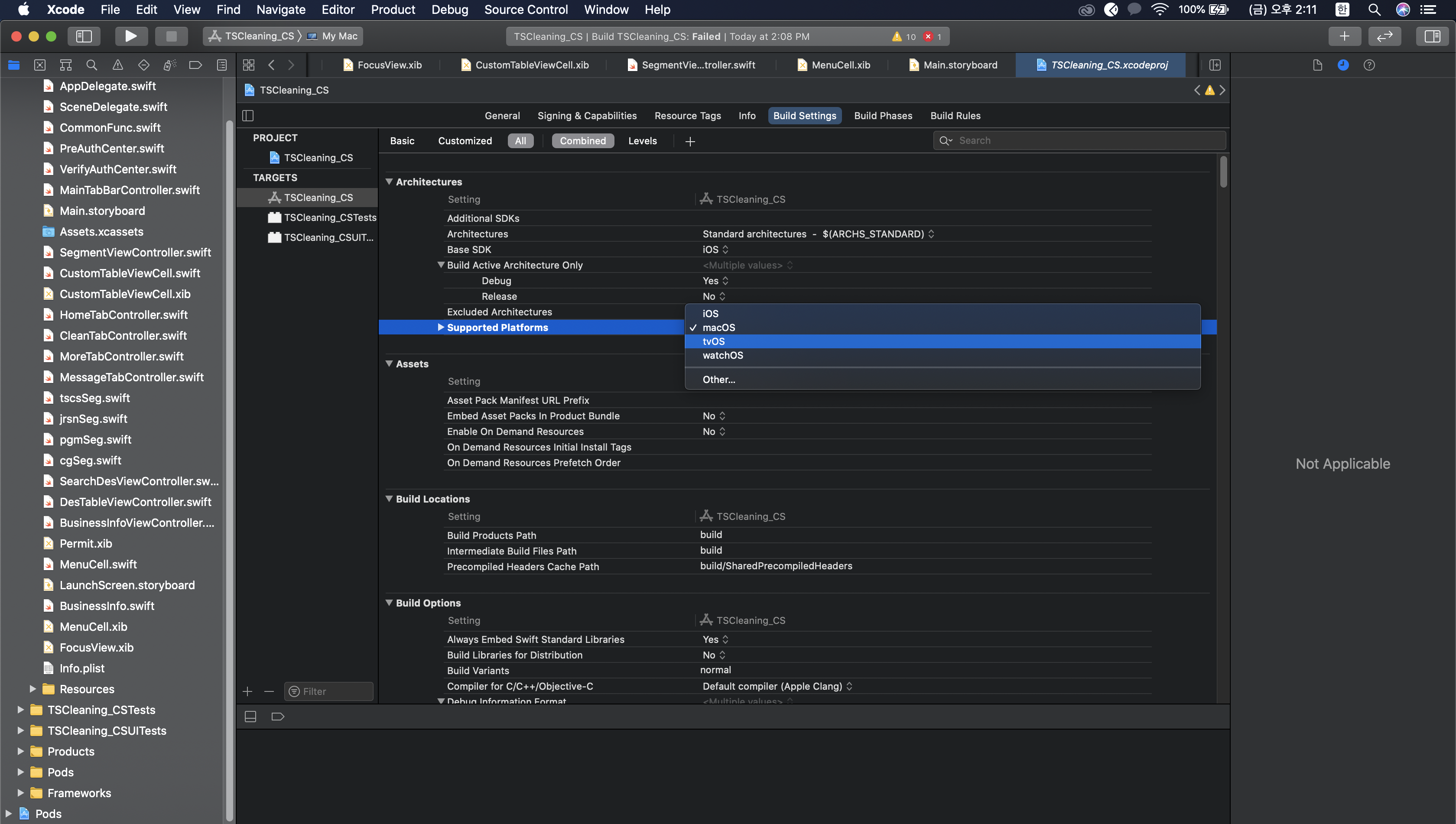Select the All settings filter

[x=520, y=141]
